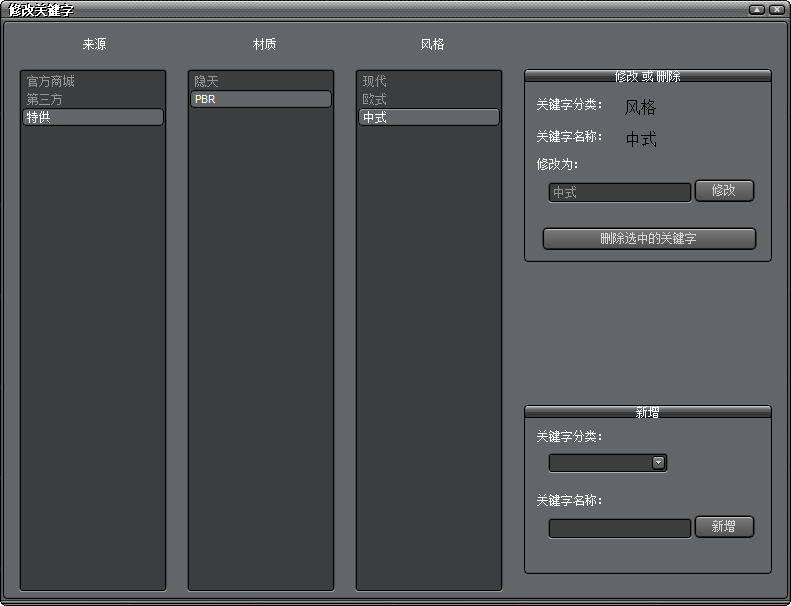Screen dimensions: 791x606
Task: Select 现代 in the 风格 list
Action: click(429, 81)
